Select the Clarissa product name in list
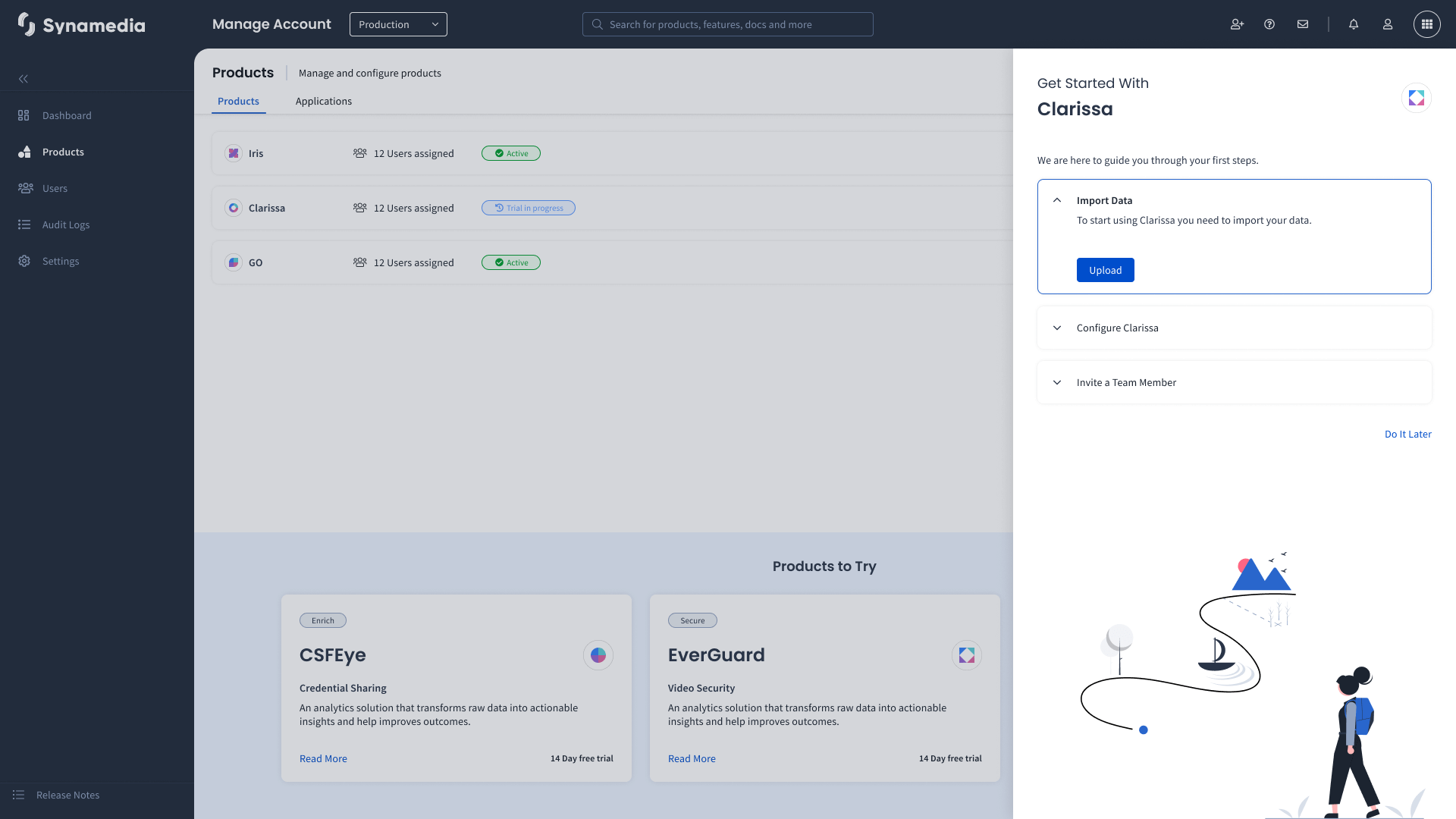The width and height of the screenshot is (1456, 819). click(267, 208)
